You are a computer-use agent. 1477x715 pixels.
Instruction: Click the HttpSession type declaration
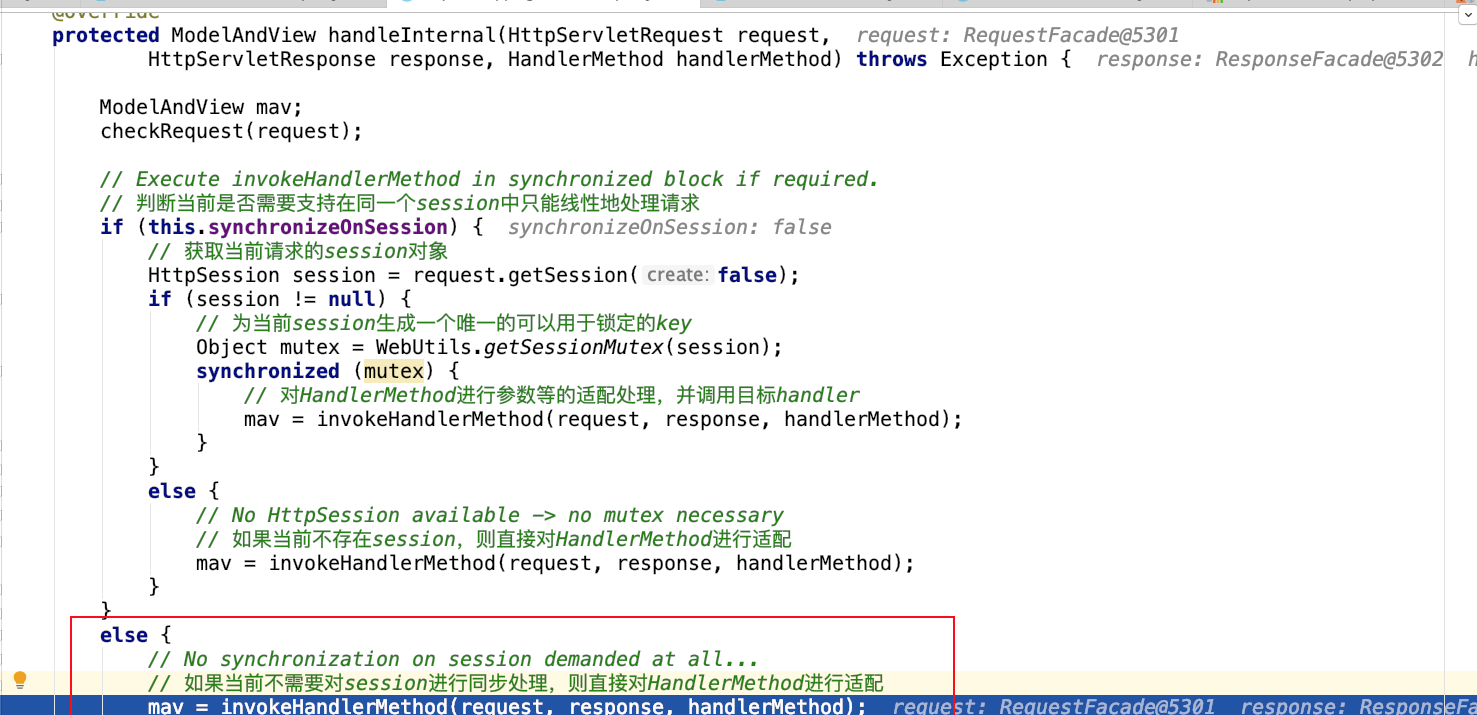click(214, 275)
